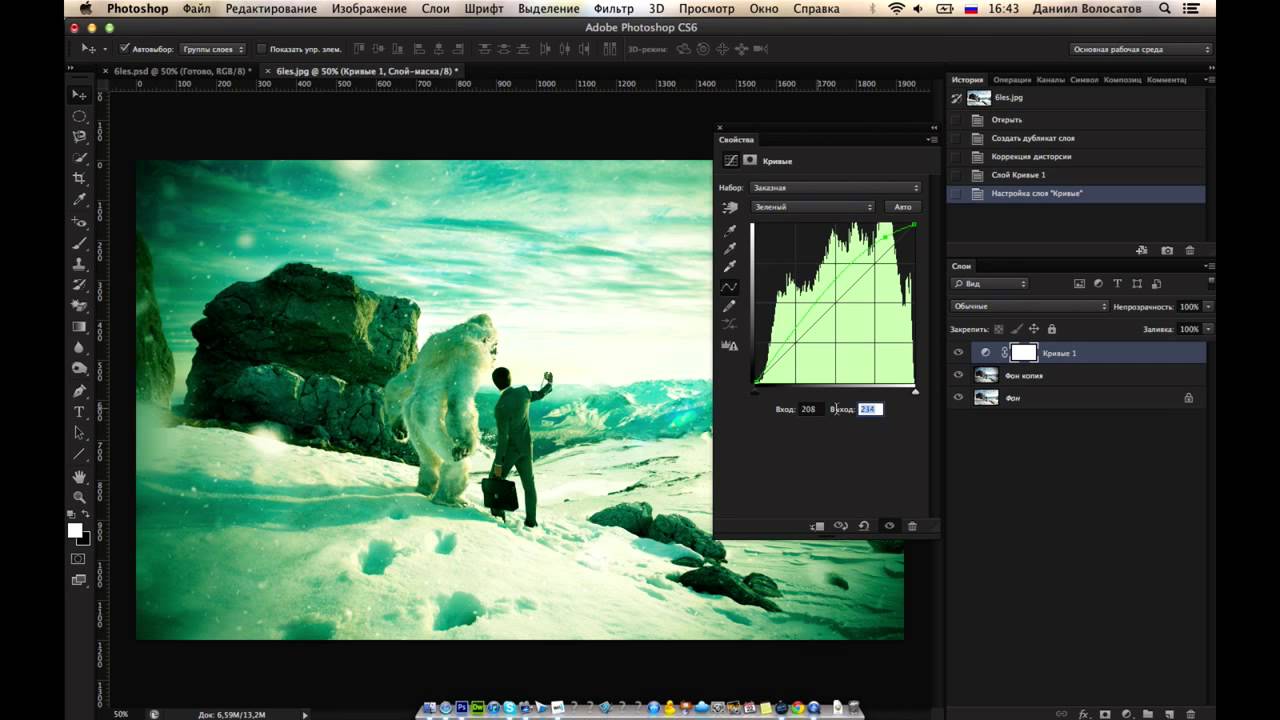1280x720 pixels.
Task: Open the Основная рабочая среда workspace dropdown
Action: (1141, 48)
